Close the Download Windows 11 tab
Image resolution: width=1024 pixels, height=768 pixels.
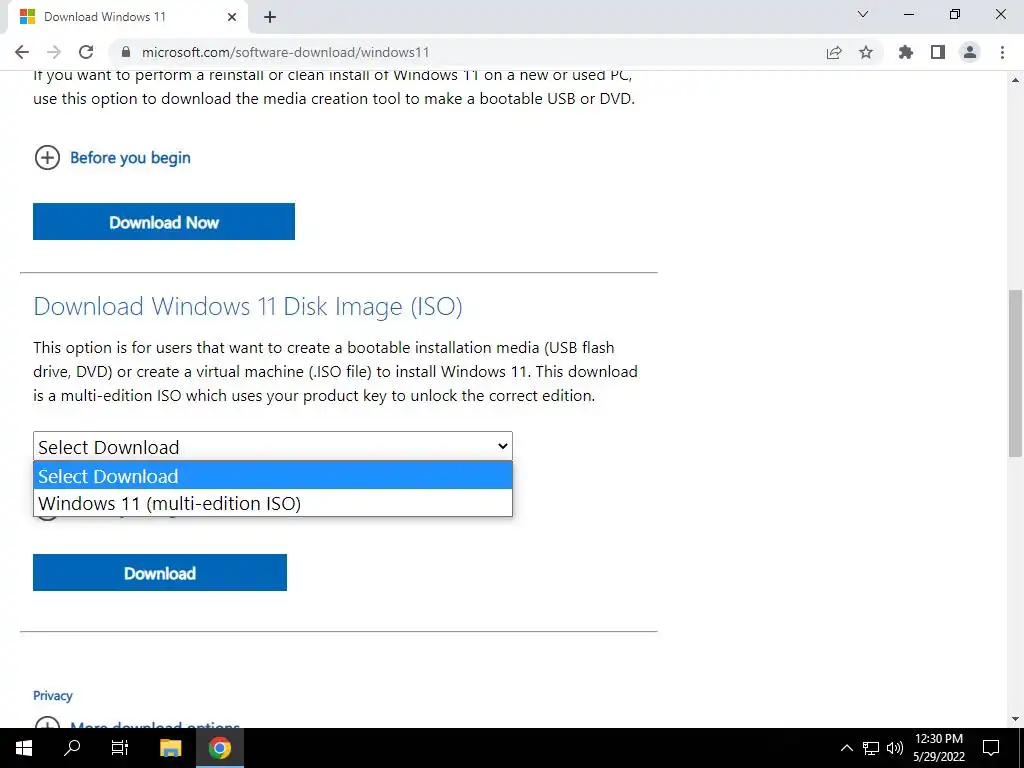tap(232, 17)
